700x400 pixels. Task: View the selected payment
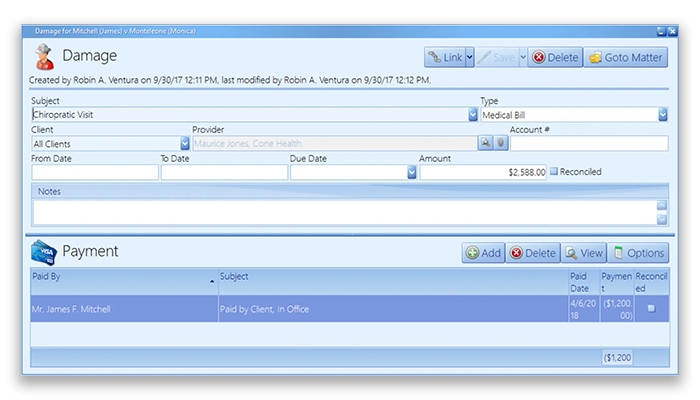click(x=584, y=253)
